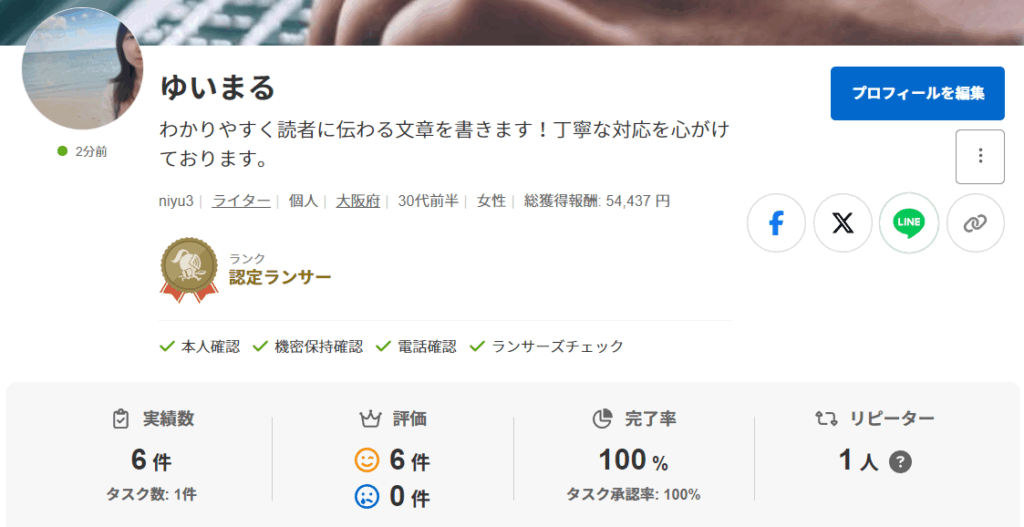Open the ライター category link
Screen dimensions: 1024x527
click(241, 201)
